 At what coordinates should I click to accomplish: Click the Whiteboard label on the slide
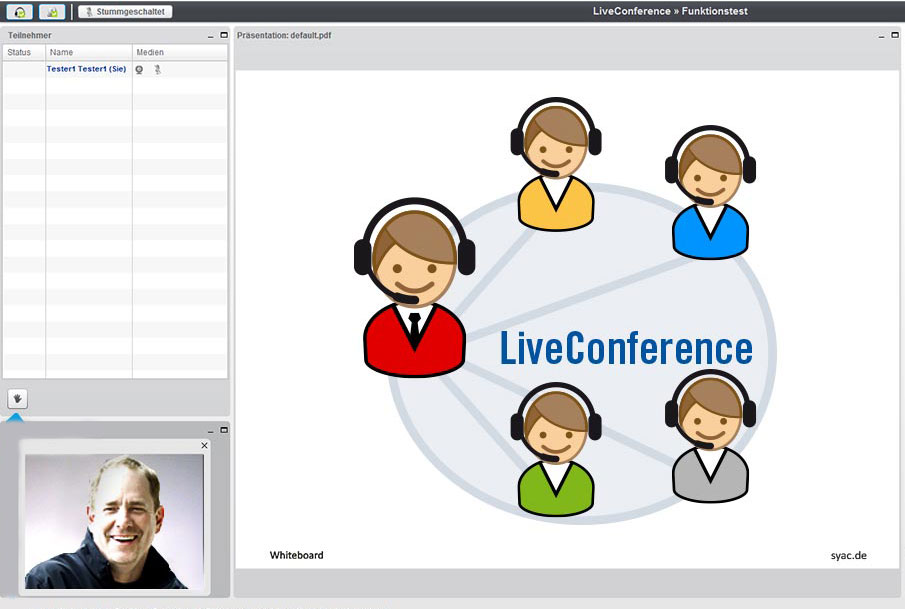coord(297,555)
